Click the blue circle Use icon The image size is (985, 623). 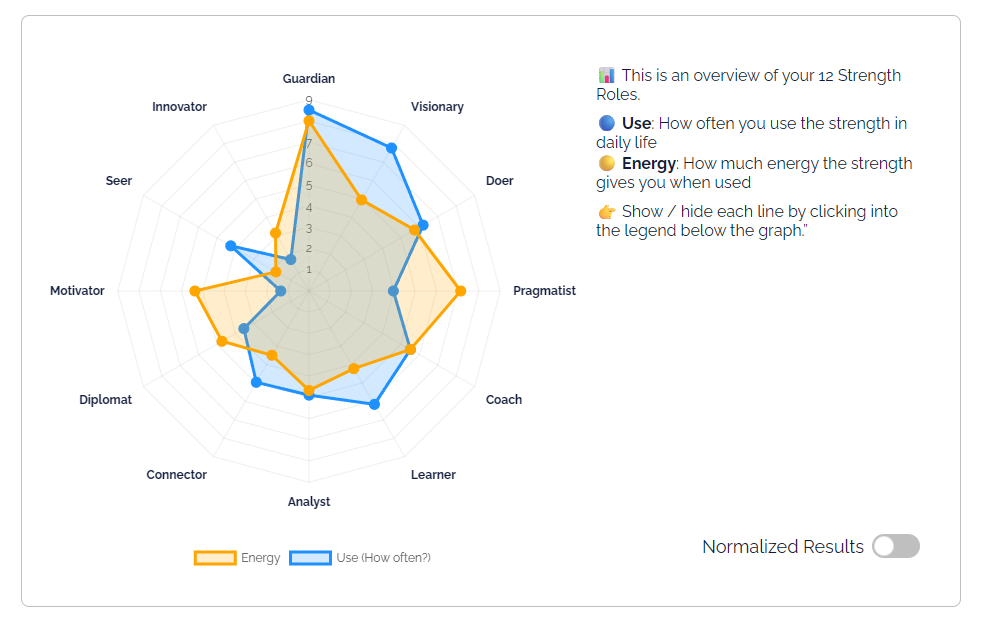606,124
